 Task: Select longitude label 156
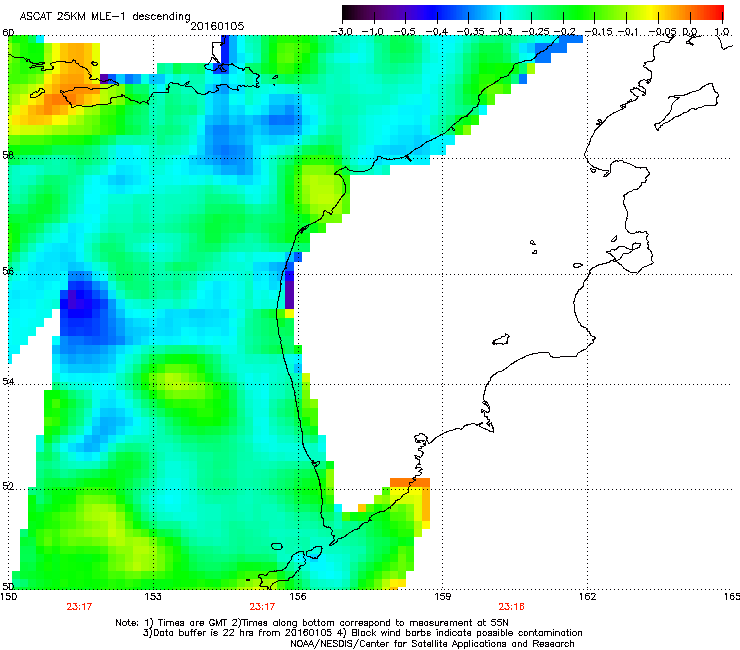click(x=298, y=597)
